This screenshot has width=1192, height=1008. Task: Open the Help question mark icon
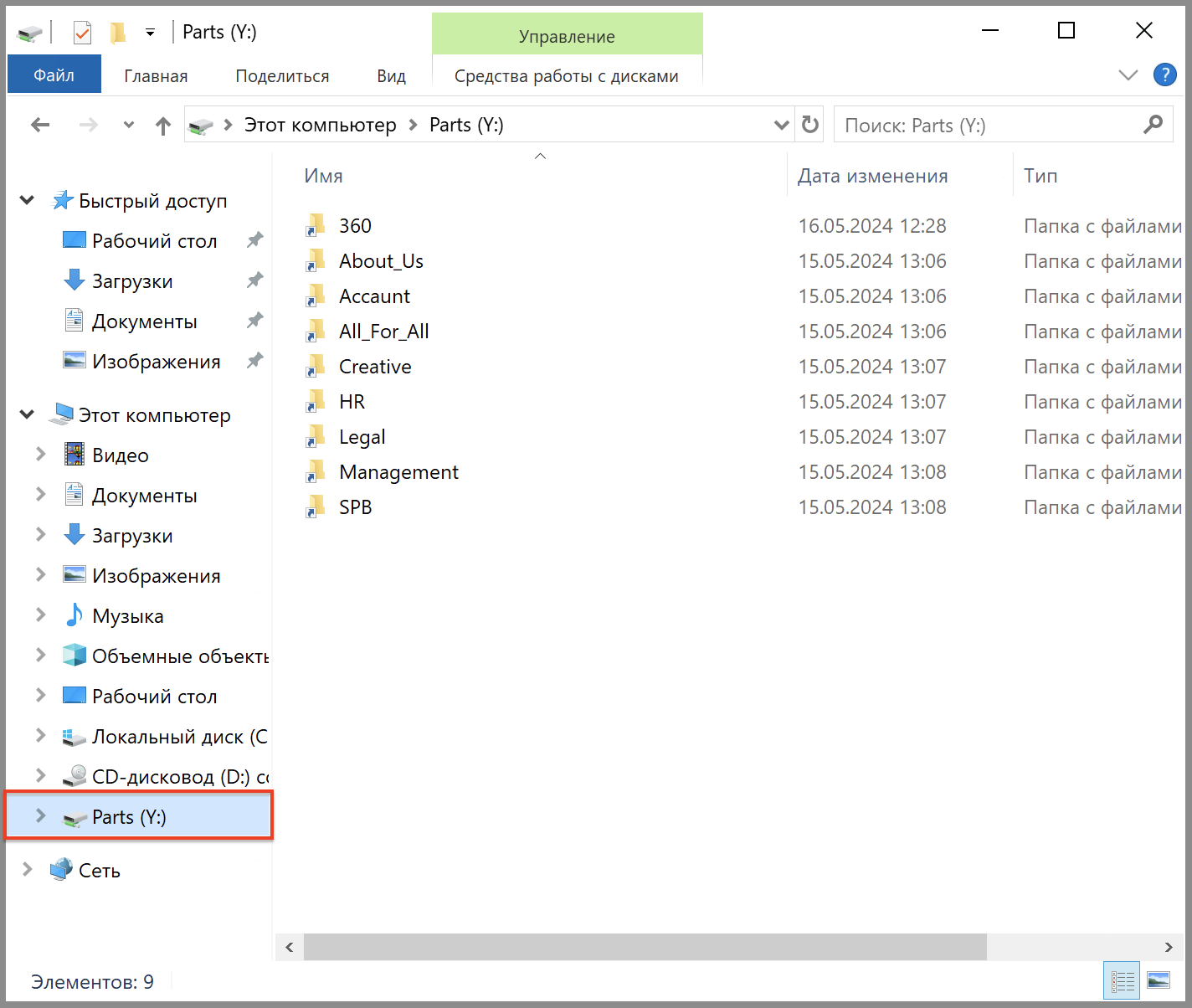(1164, 75)
